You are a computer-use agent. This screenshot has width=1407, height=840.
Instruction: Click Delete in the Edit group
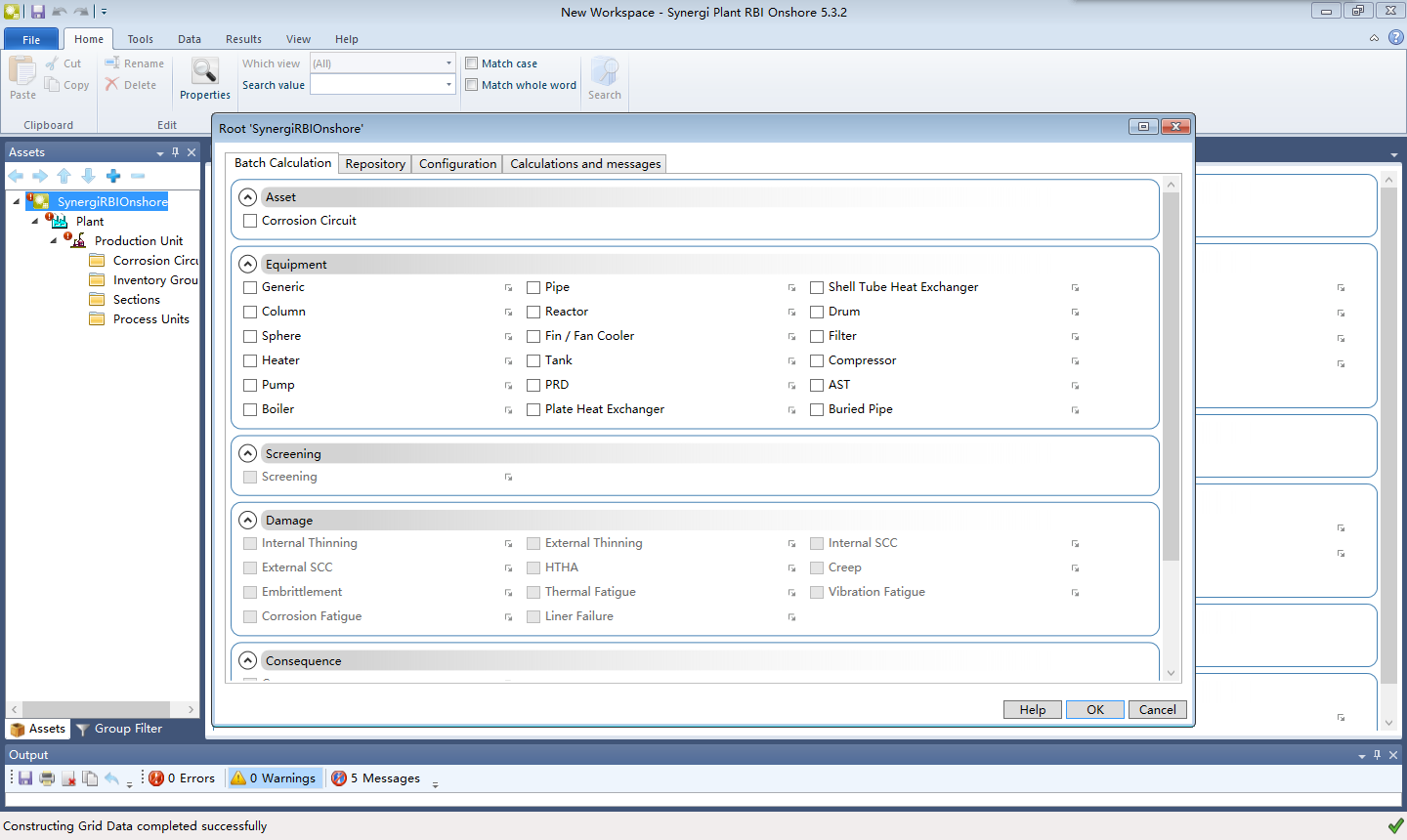(131, 85)
